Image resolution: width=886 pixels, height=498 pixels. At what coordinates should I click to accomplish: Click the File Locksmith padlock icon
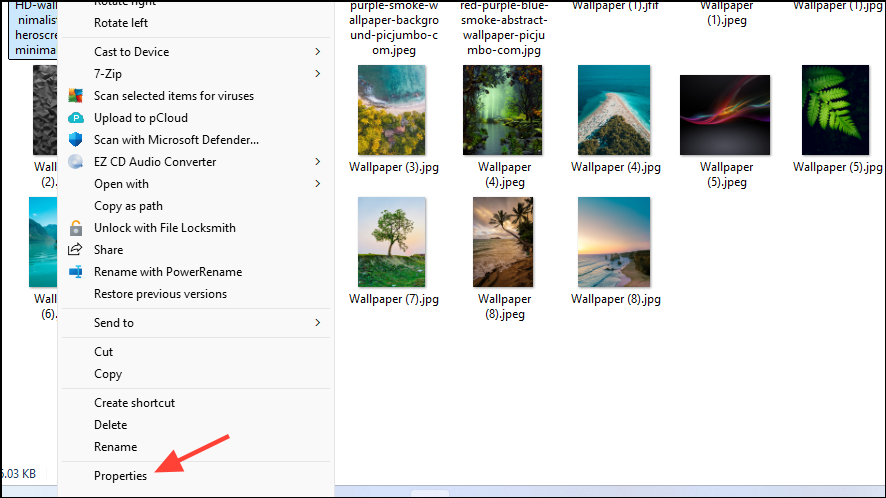(x=75, y=228)
